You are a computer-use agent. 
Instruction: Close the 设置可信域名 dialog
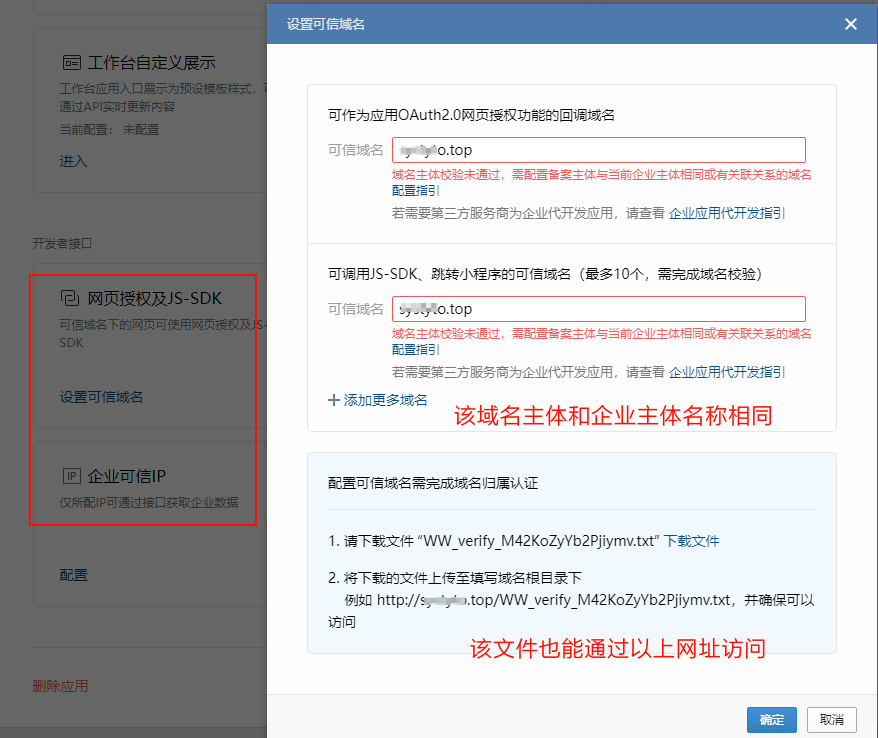tap(851, 24)
